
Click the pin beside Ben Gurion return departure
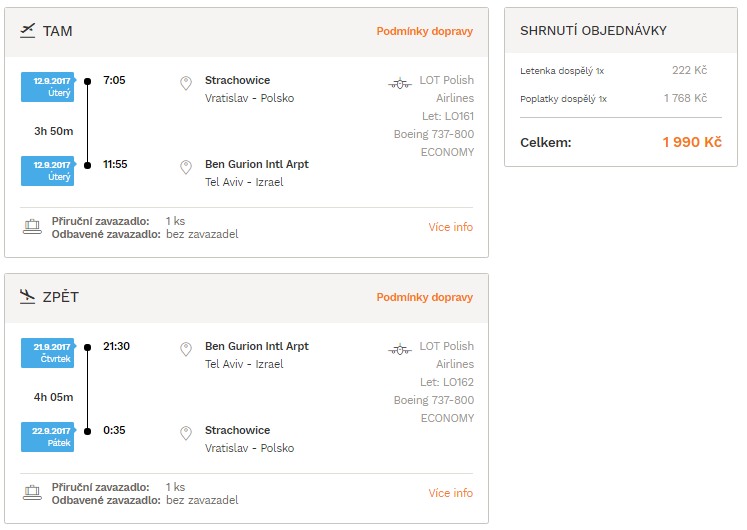click(x=186, y=350)
